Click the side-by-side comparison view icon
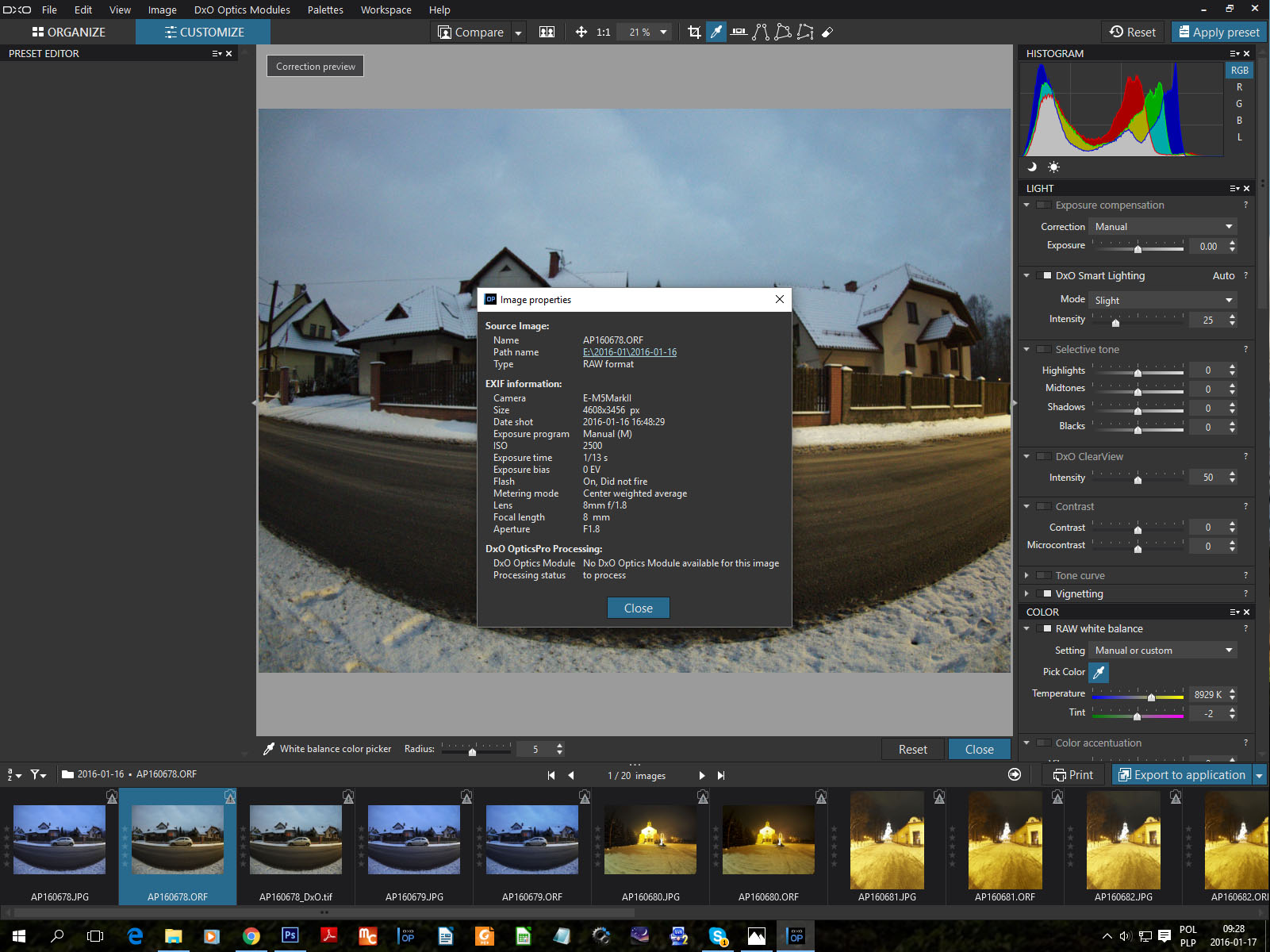The image size is (1270, 952). point(547,33)
